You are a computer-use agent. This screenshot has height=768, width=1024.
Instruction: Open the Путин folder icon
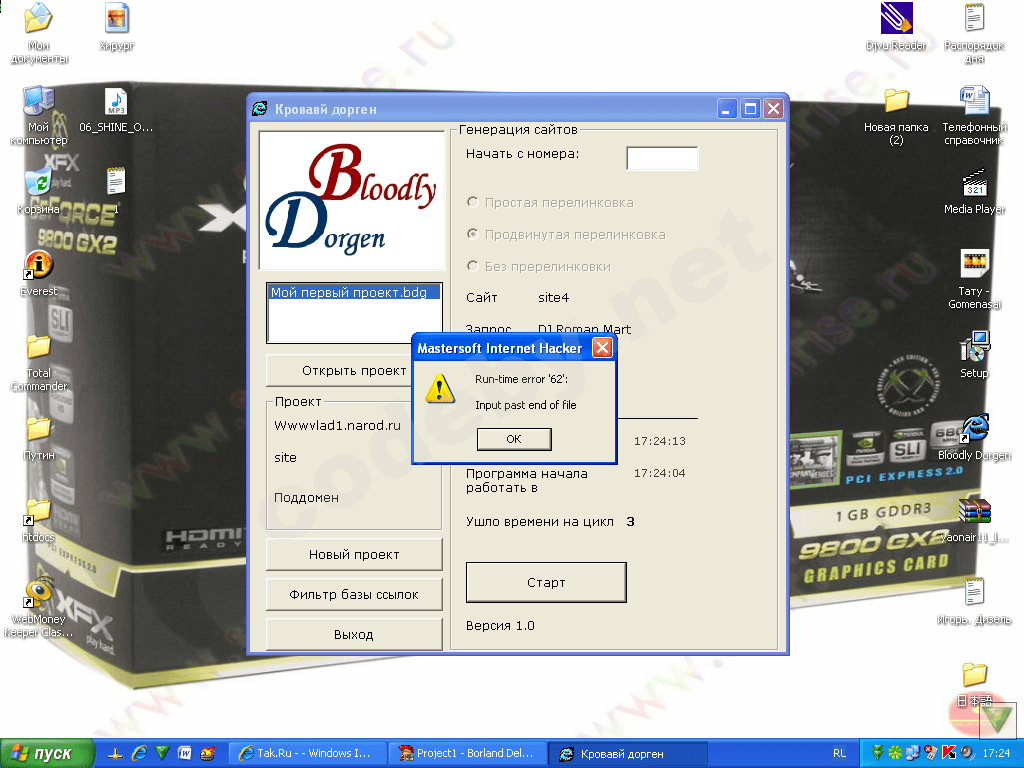39,438
